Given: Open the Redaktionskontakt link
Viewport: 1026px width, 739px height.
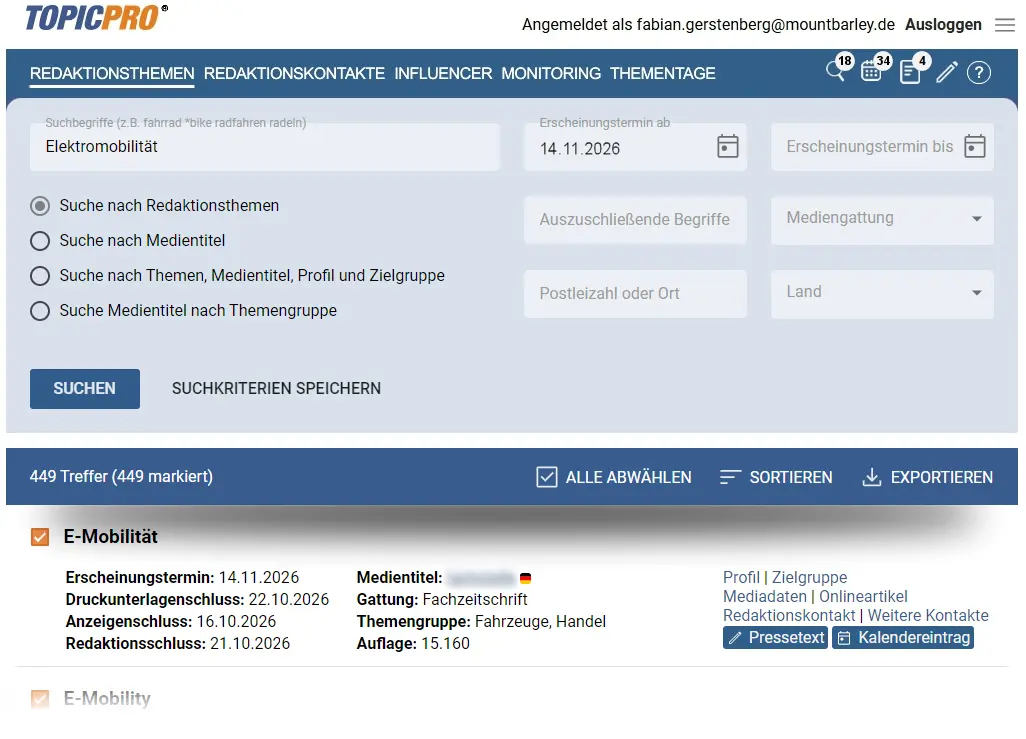Looking at the screenshot, I should click(x=789, y=615).
